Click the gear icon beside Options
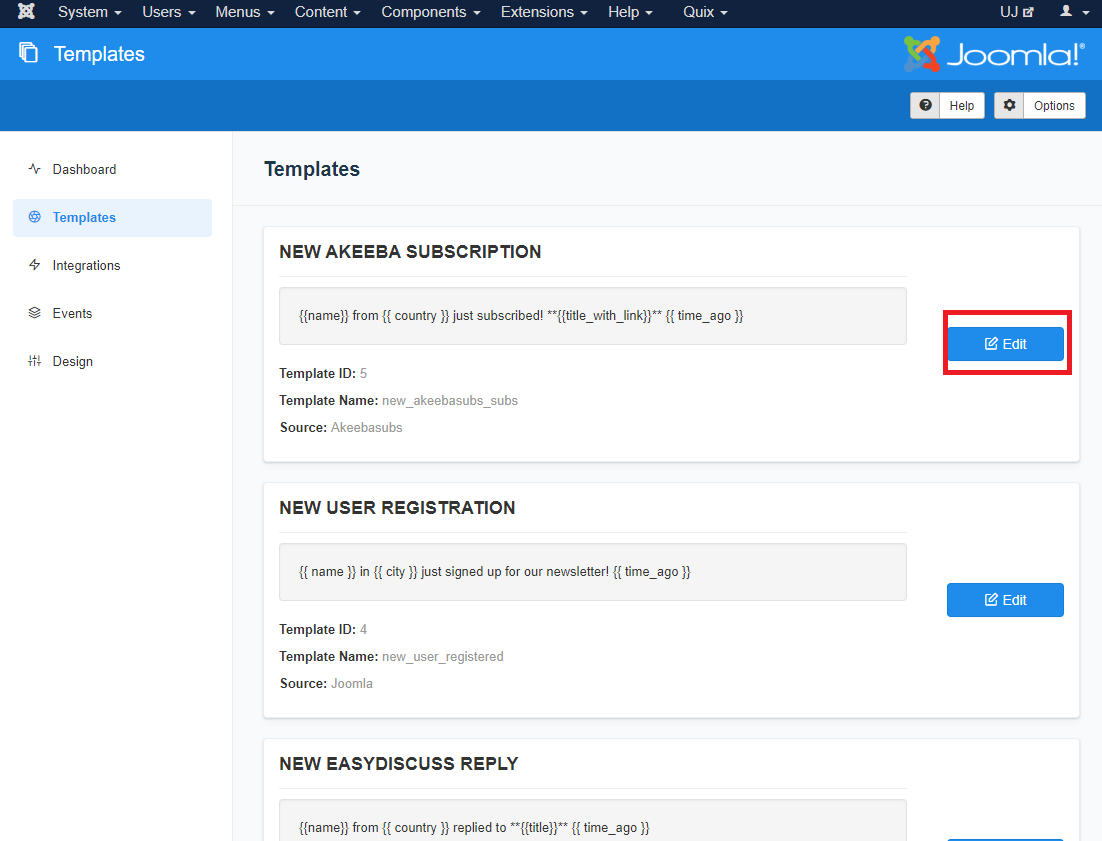 click(x=1009, y=105)
